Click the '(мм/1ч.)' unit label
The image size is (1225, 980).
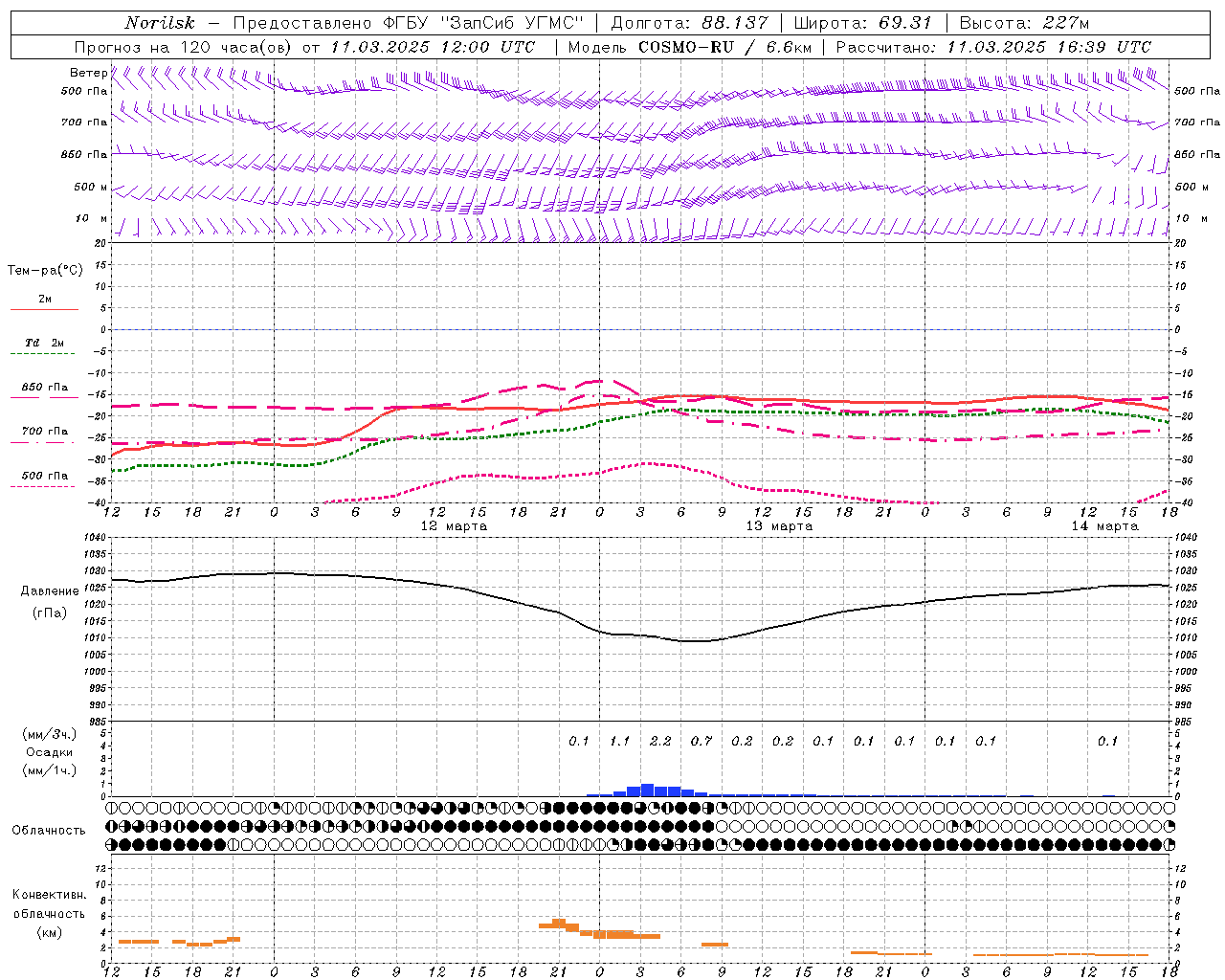tap(49, 770)
